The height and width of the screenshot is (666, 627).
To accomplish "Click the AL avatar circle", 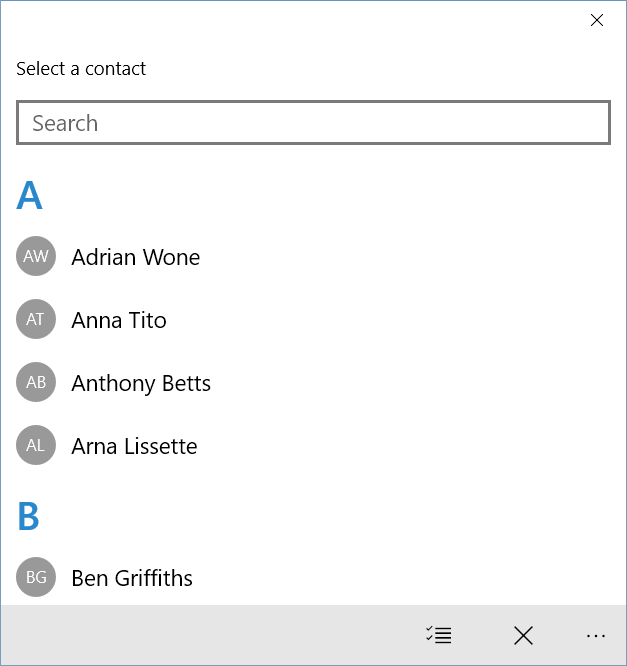I will [36, 446].
